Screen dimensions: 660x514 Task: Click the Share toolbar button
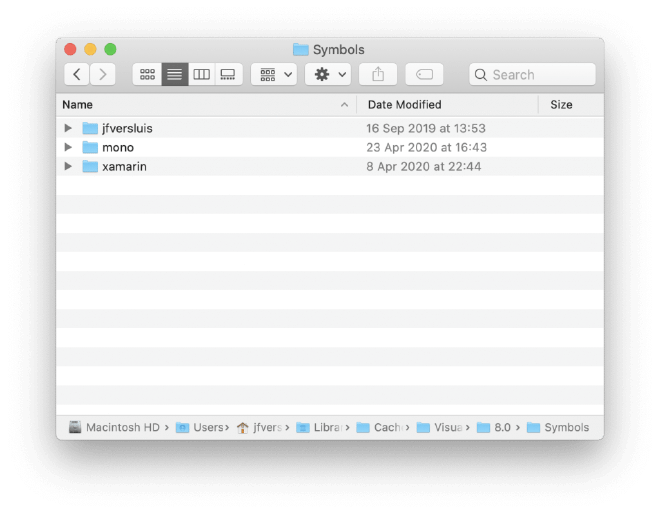[x=378, y=75]
